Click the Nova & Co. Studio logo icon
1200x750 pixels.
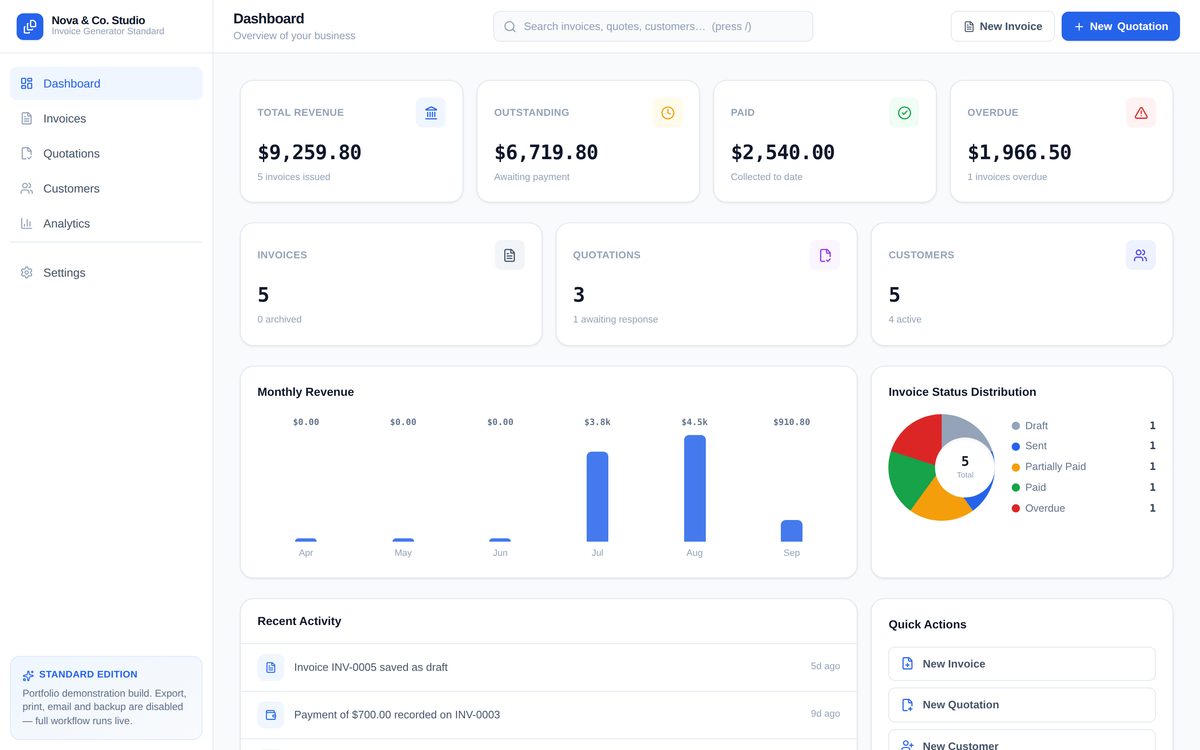click(x=30, y=26)
